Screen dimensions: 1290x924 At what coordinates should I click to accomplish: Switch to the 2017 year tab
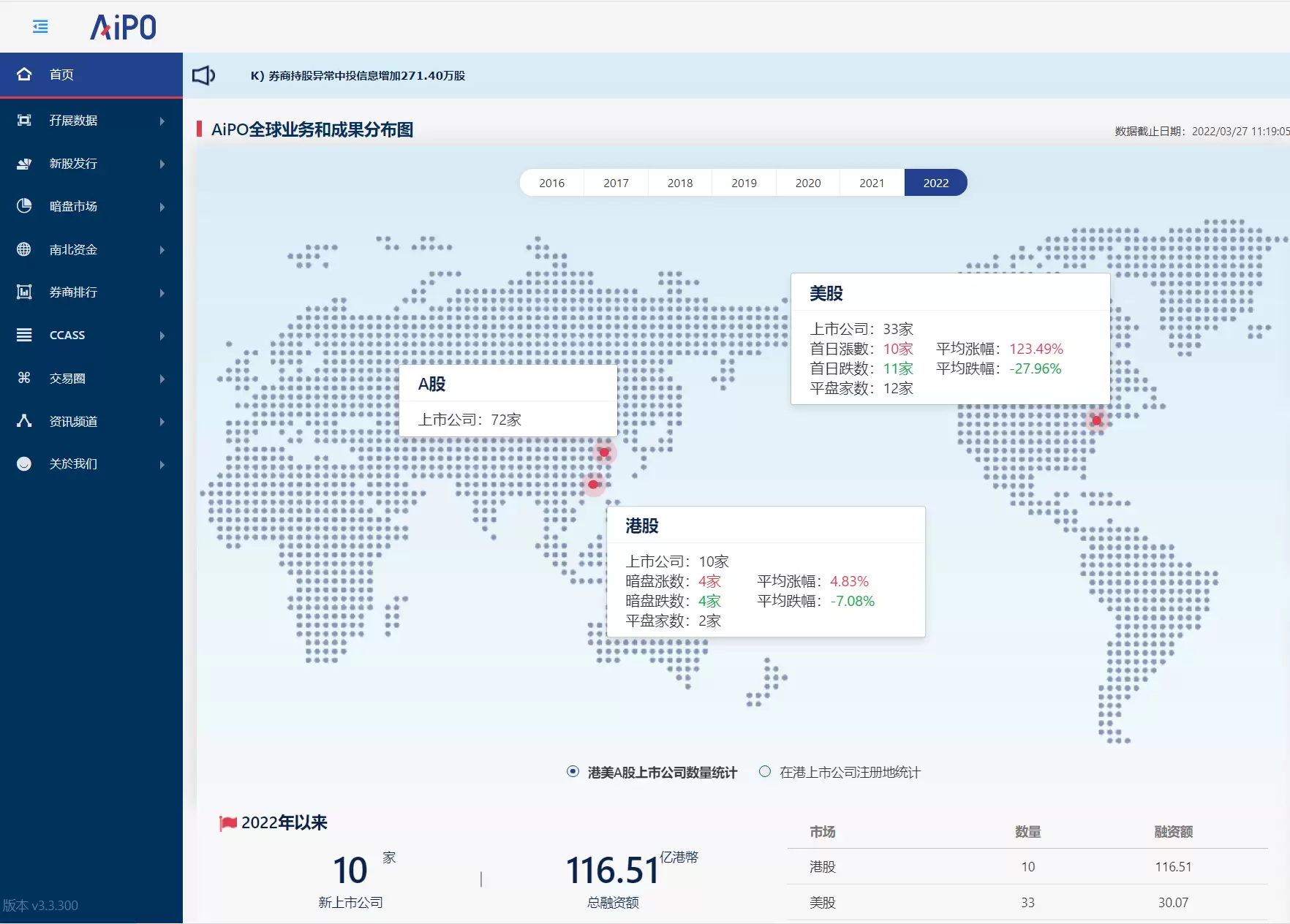[616, 183]
